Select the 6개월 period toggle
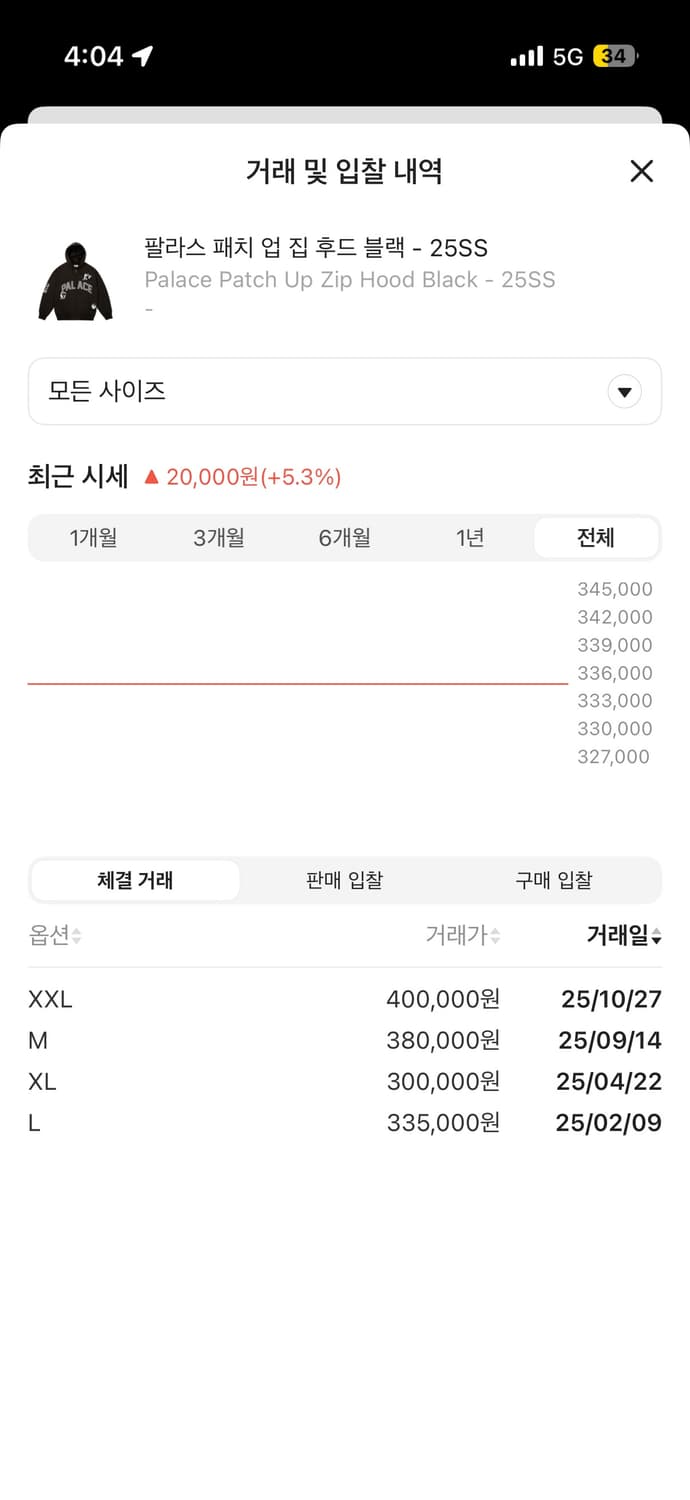This screenshot has width=690, height=1500. click(345, 537)
